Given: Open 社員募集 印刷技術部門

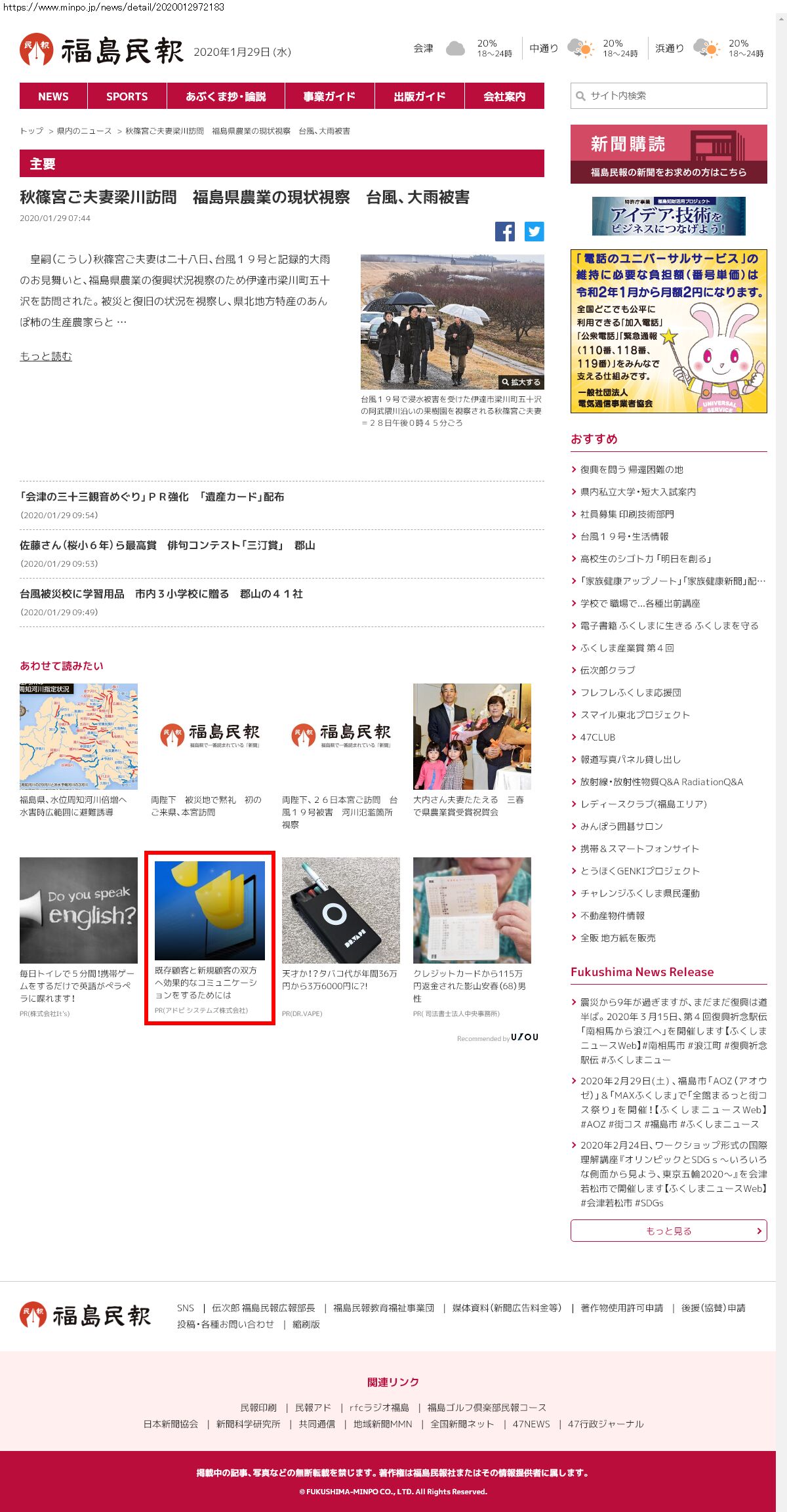Looking at the screenshot, I should tap(627, 514).
